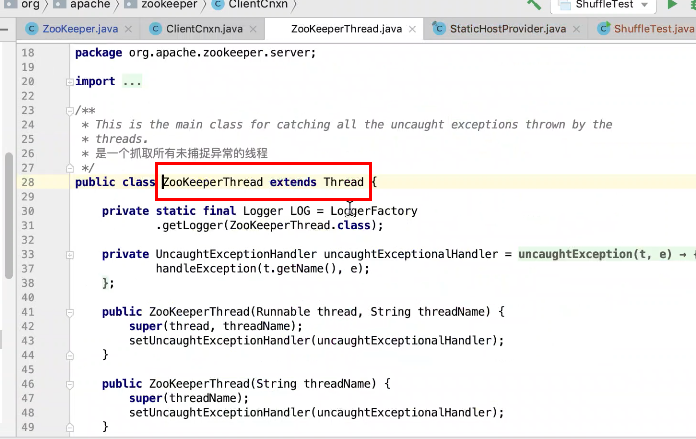Click 'UncaughtExceptionHandler' type on line 33
696x439 pixels.
coord(236,254)
